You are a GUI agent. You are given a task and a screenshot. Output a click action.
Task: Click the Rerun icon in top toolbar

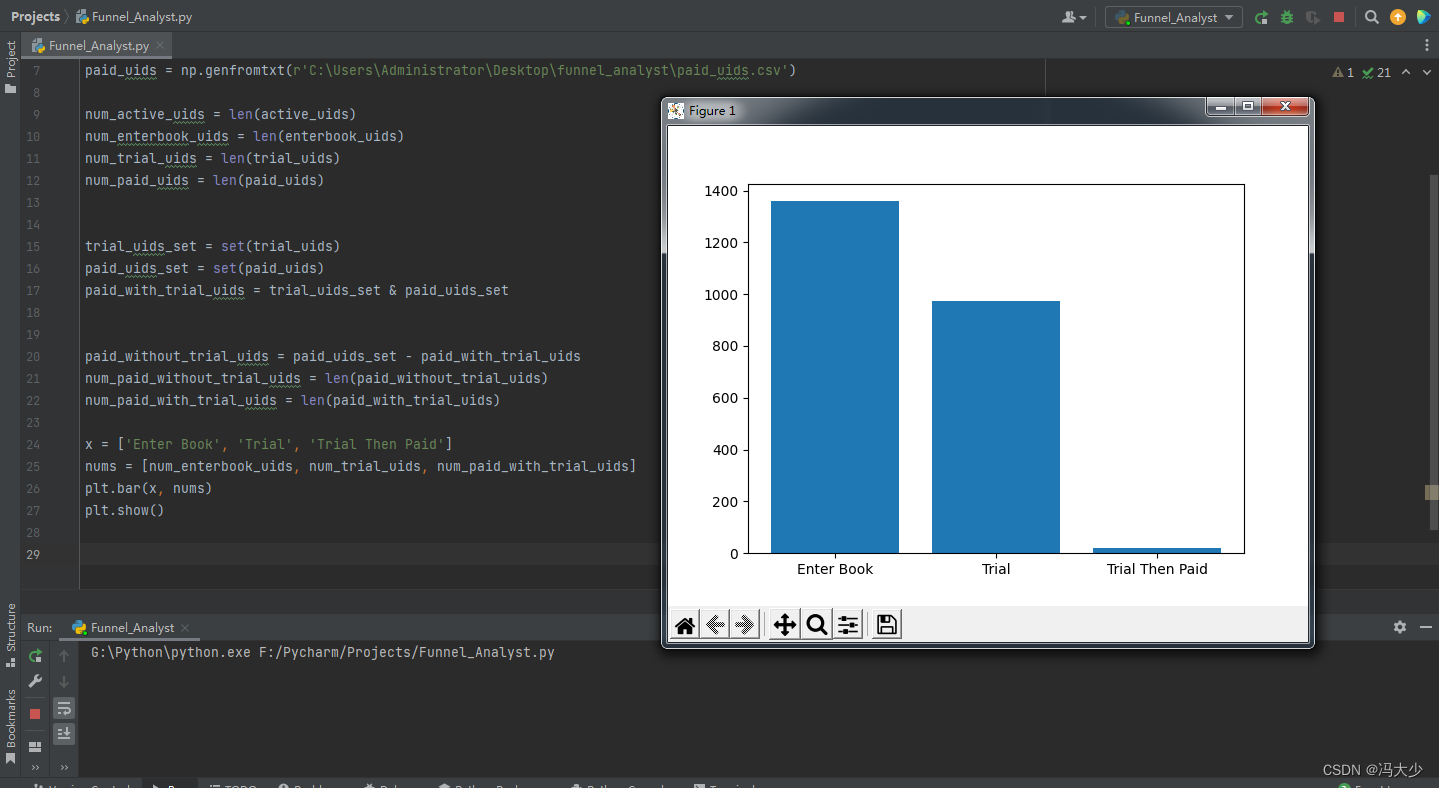click(x=1262, y=17)
